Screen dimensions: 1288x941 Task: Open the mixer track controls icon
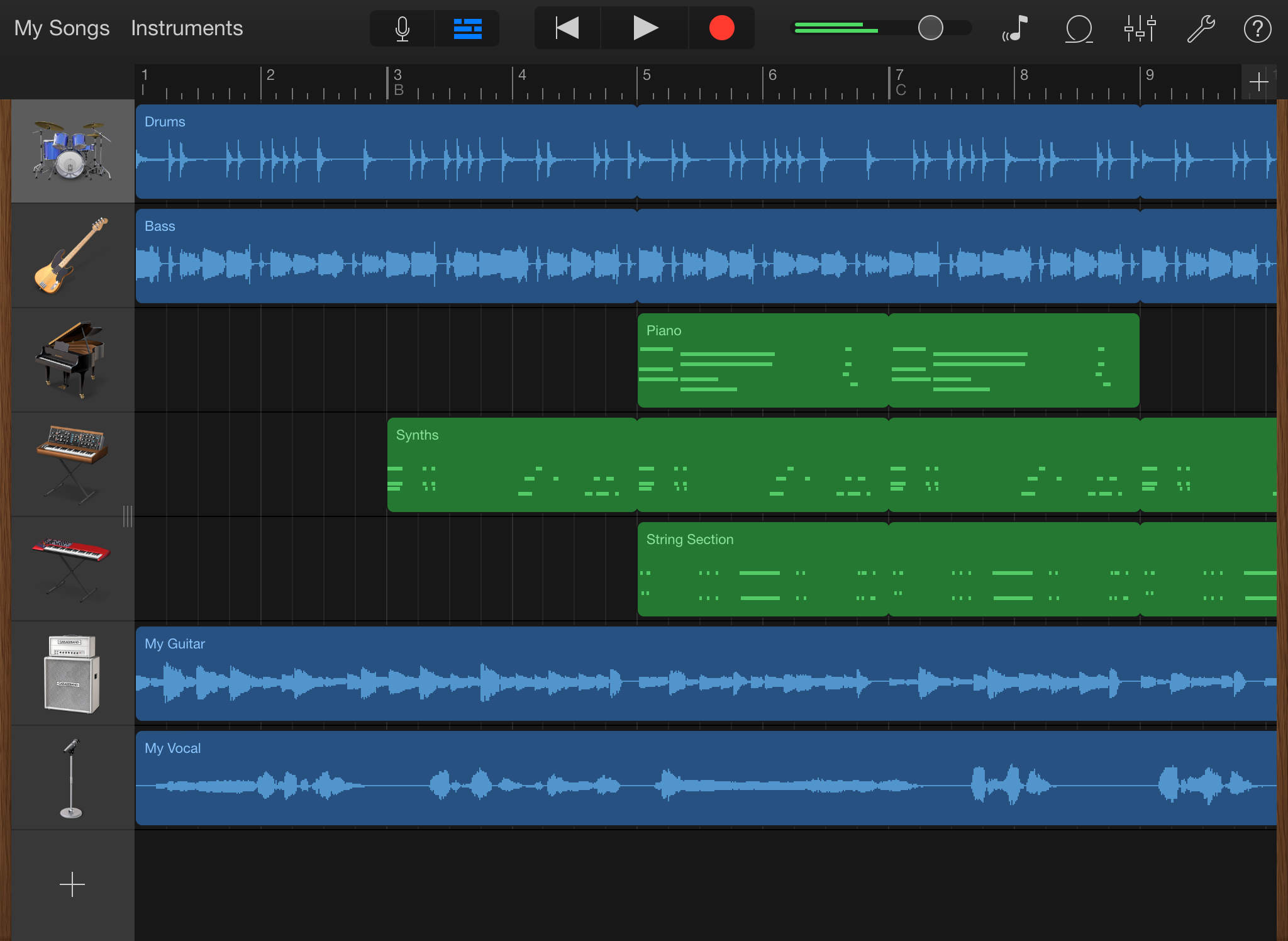(x=1140, y=28)
